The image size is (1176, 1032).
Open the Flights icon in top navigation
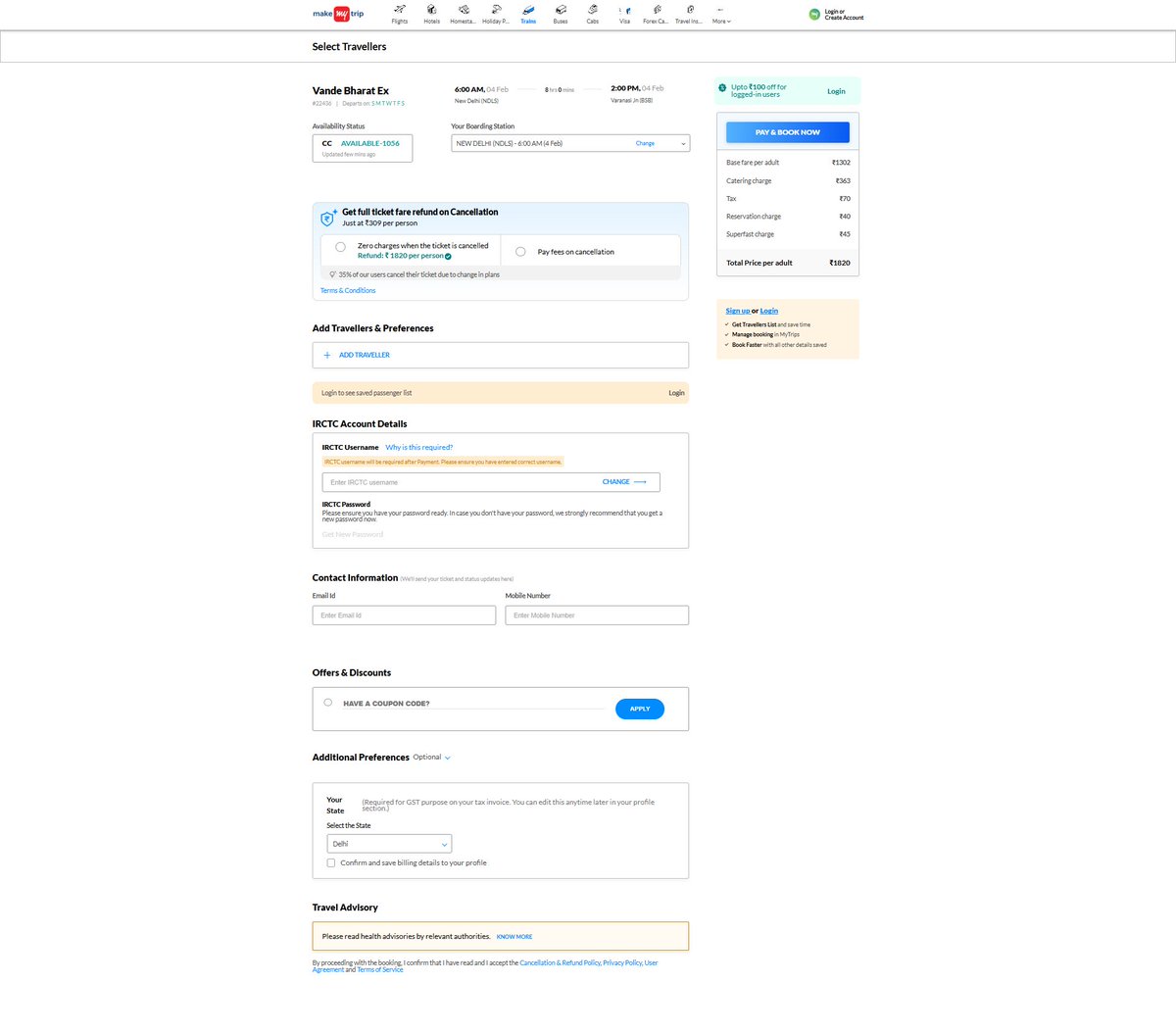coord(400,10)
